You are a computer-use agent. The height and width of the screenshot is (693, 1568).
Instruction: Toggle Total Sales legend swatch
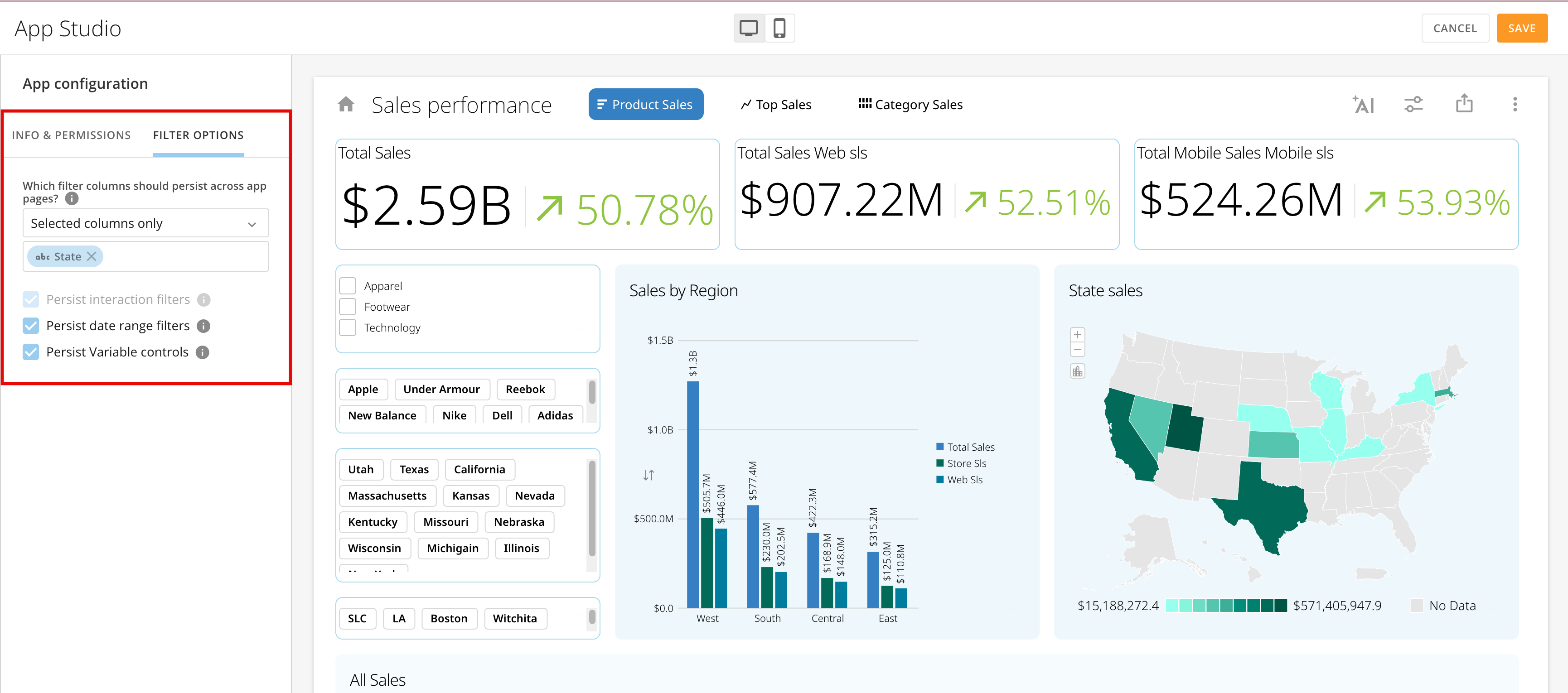pos(940,447)
